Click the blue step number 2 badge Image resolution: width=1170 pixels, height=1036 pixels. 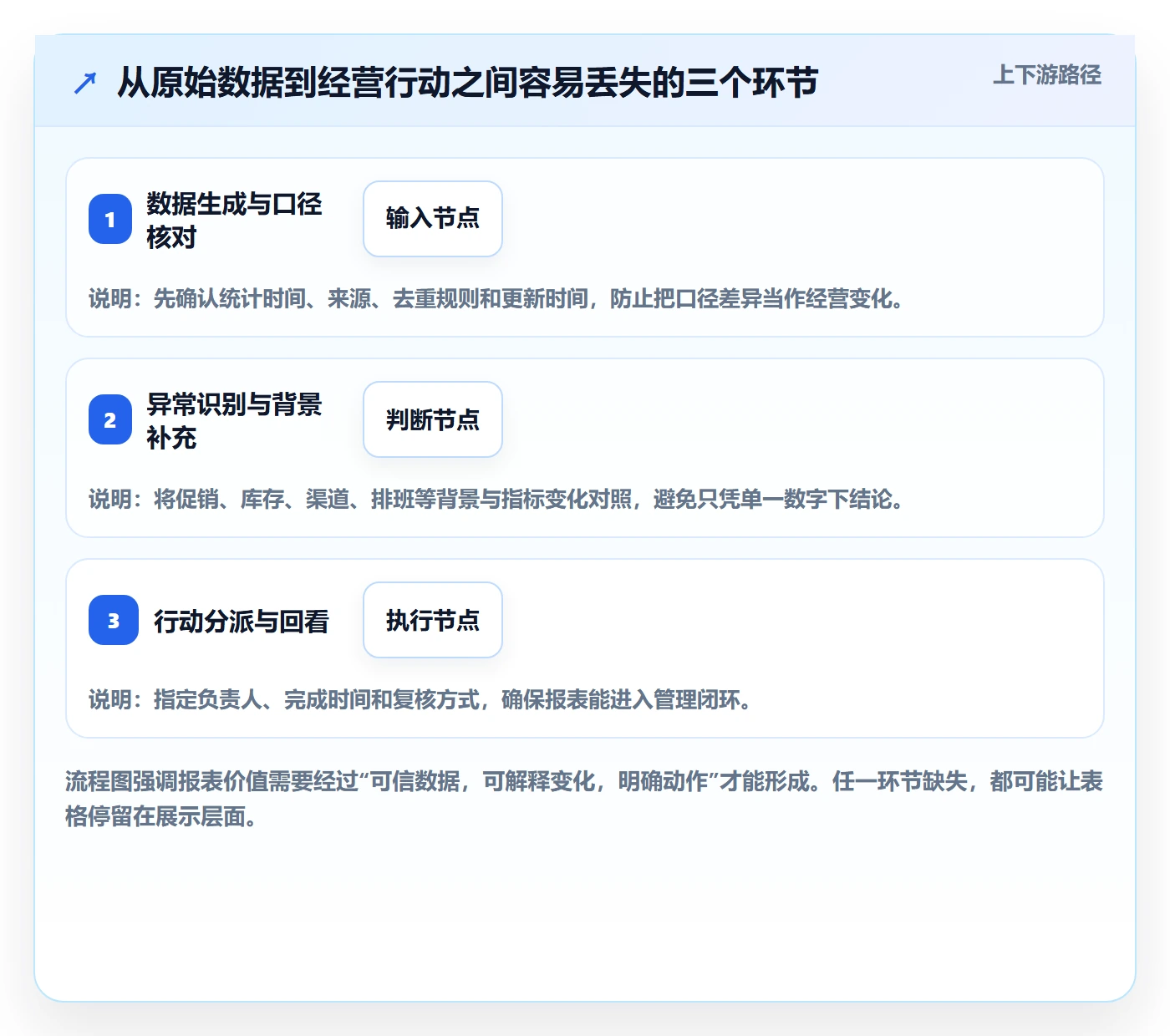[110, 419]
